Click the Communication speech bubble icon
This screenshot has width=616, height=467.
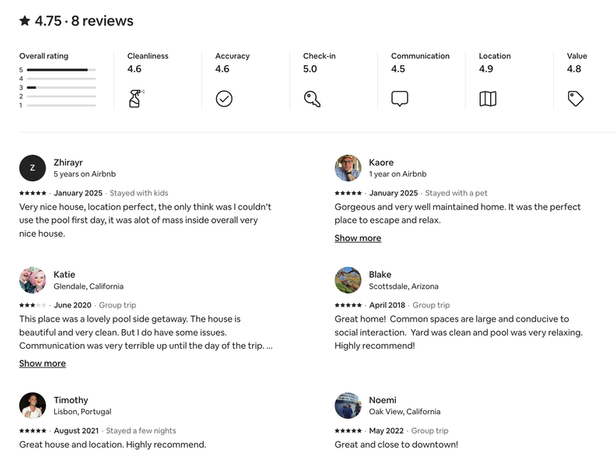[400, 98]
